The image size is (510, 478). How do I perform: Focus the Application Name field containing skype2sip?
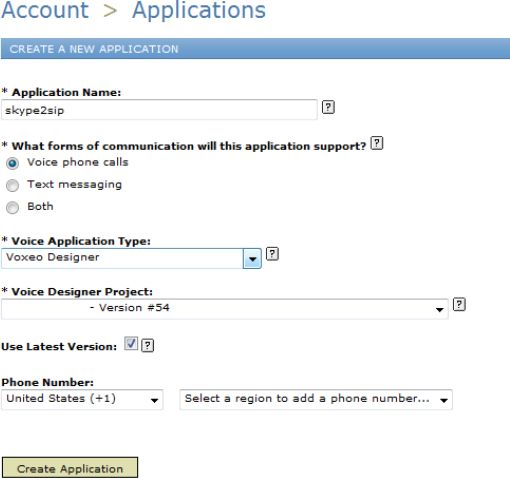click(x=159, y=110)
